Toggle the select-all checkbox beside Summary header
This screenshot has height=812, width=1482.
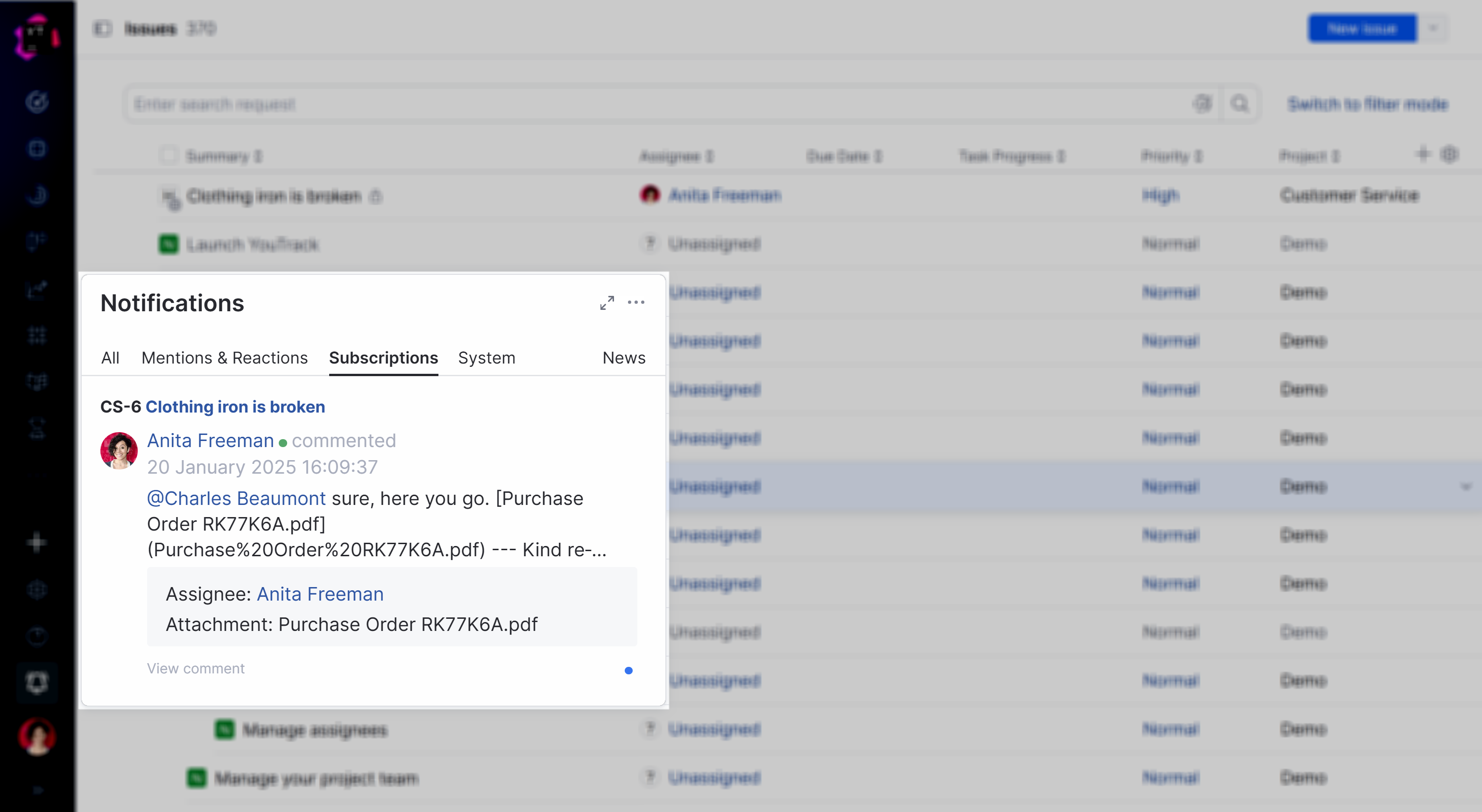coord(169,155)
